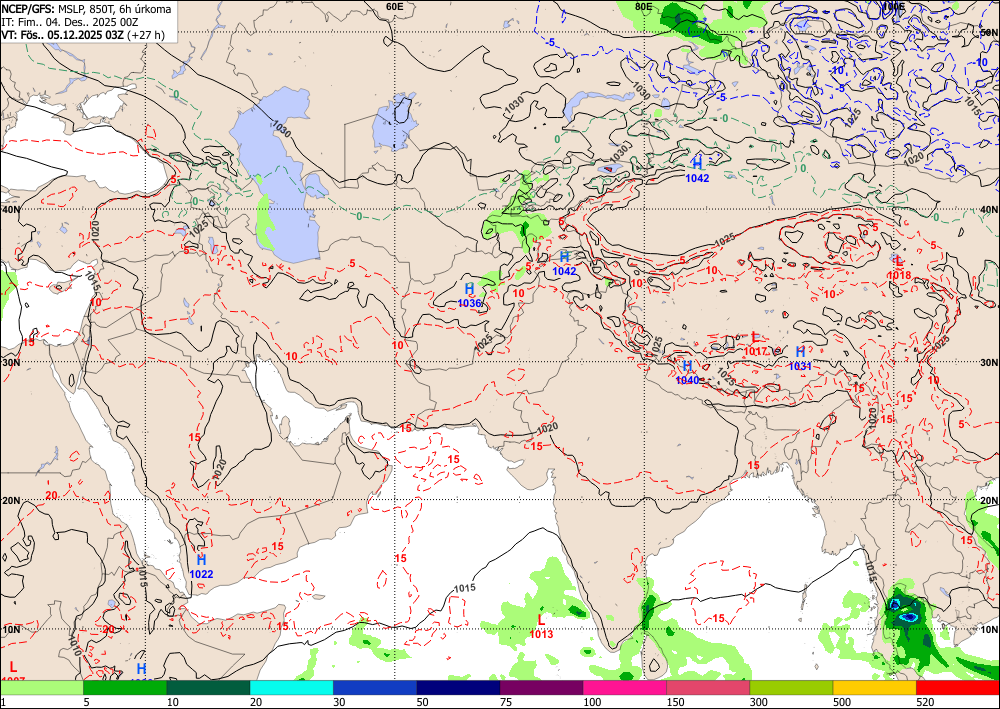Click the "1013" low pressure value
This screenshot has width=1000, height=709.
[x=541, y=634]
